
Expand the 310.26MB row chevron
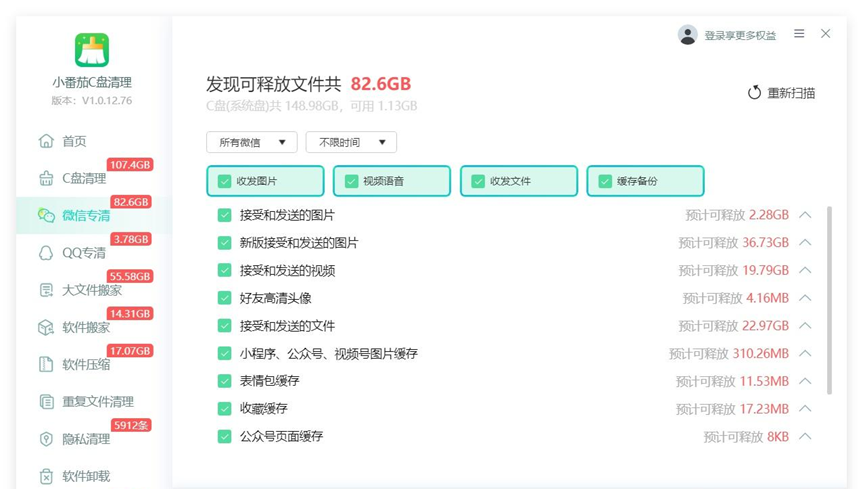(805, 353)
